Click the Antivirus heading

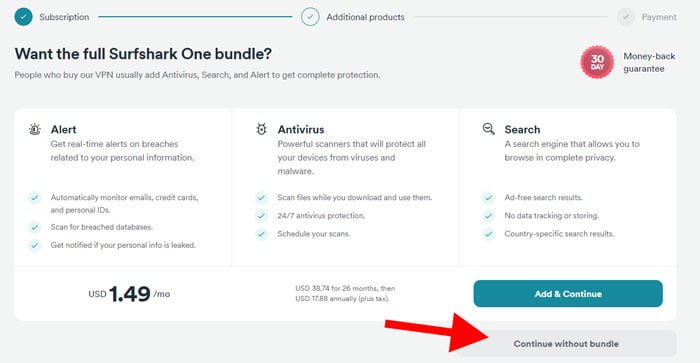coord(301,129)
